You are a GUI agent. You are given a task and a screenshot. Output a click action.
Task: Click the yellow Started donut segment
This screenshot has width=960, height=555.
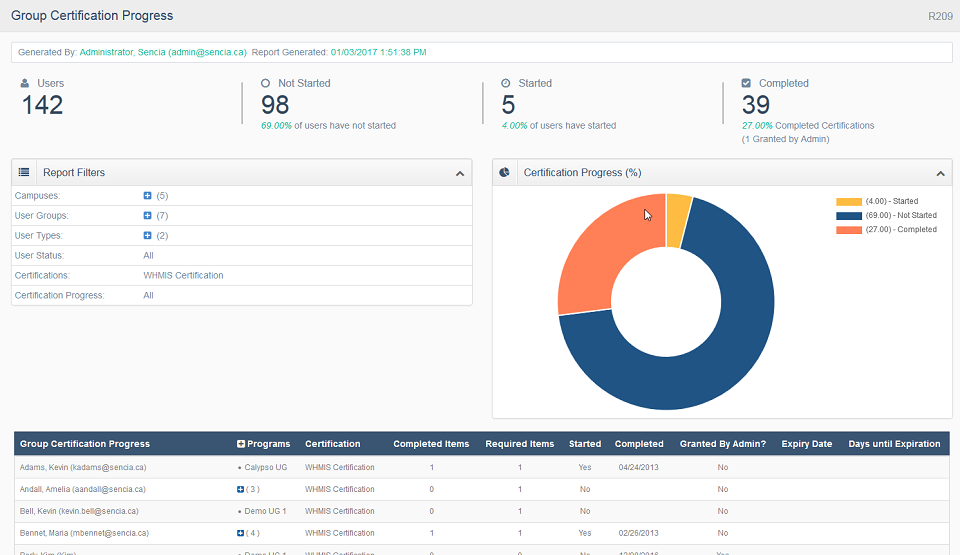coord(678,221)
